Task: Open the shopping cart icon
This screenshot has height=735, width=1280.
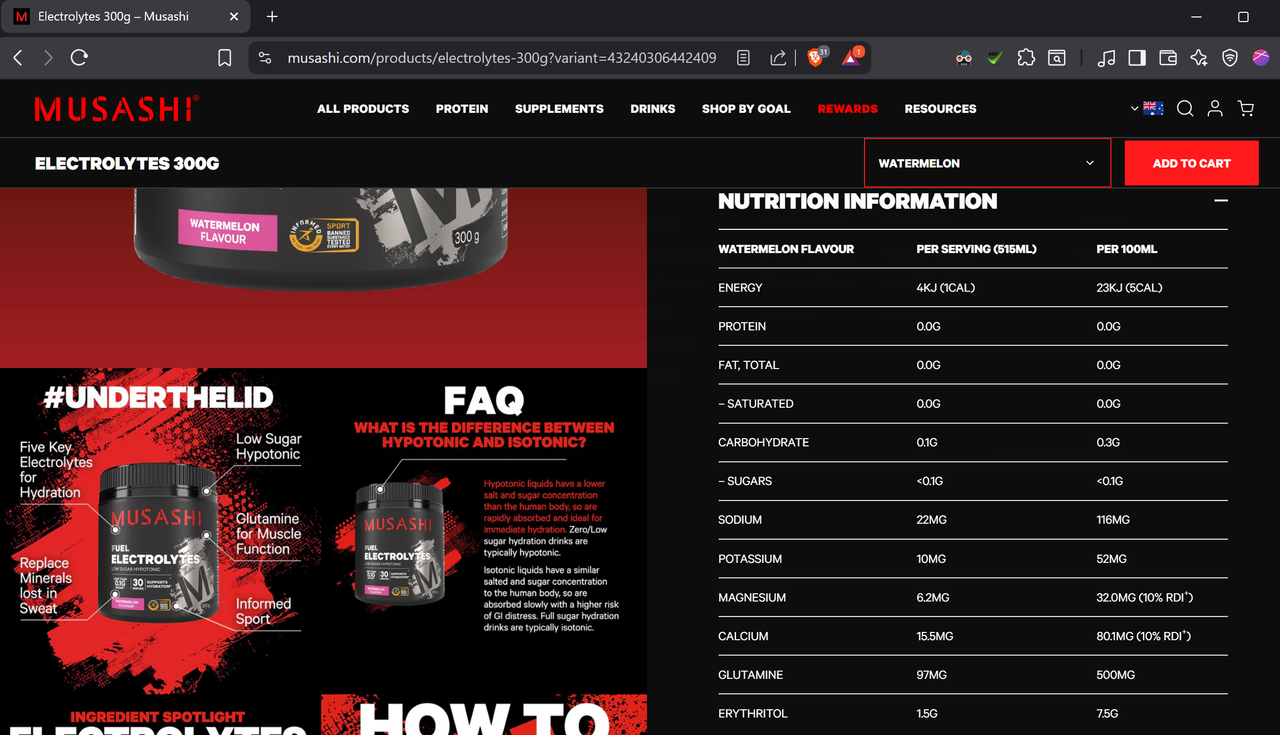Action: click(1246, 108)
